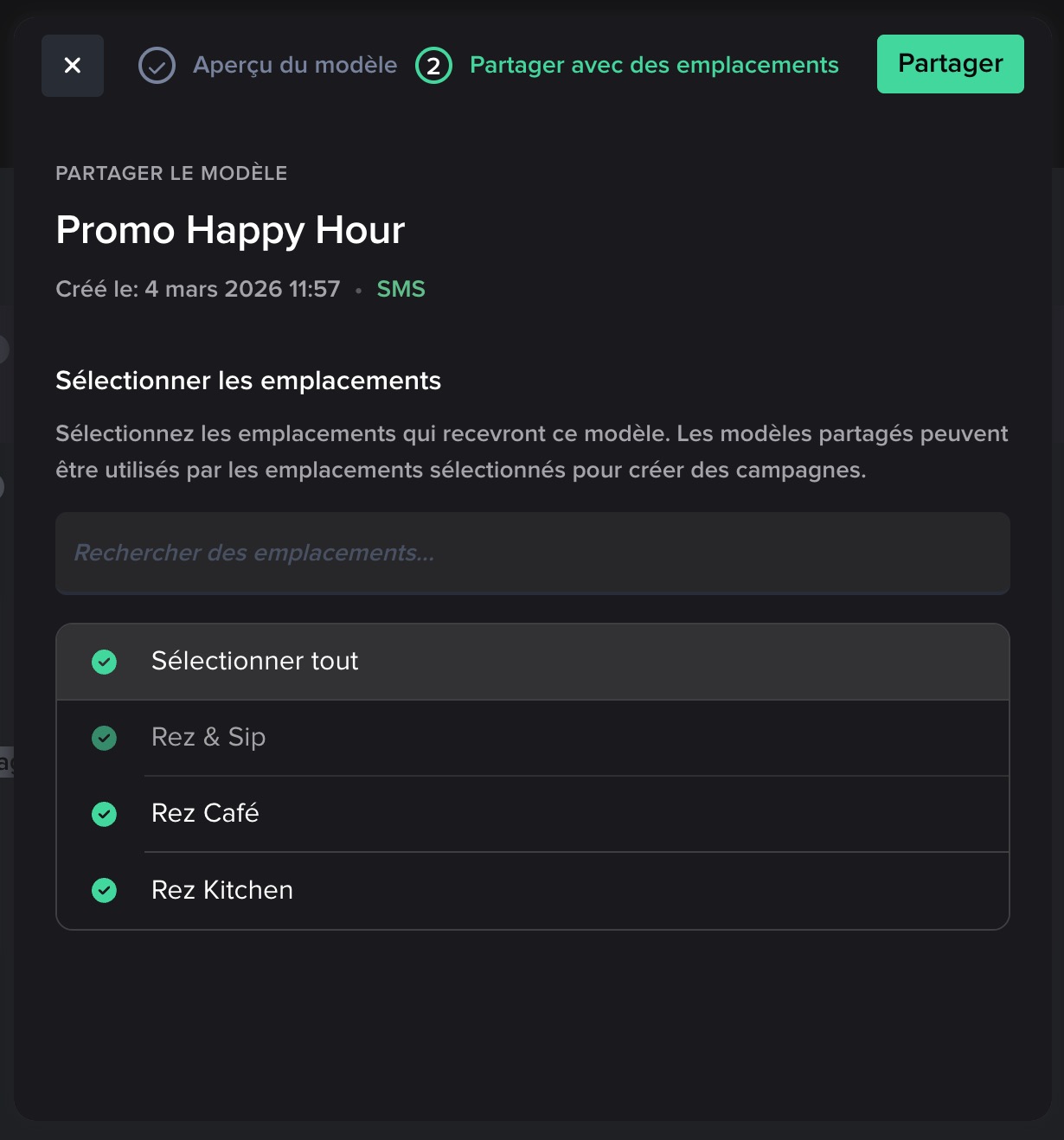Click the Rez Kitchen location name

222,890
